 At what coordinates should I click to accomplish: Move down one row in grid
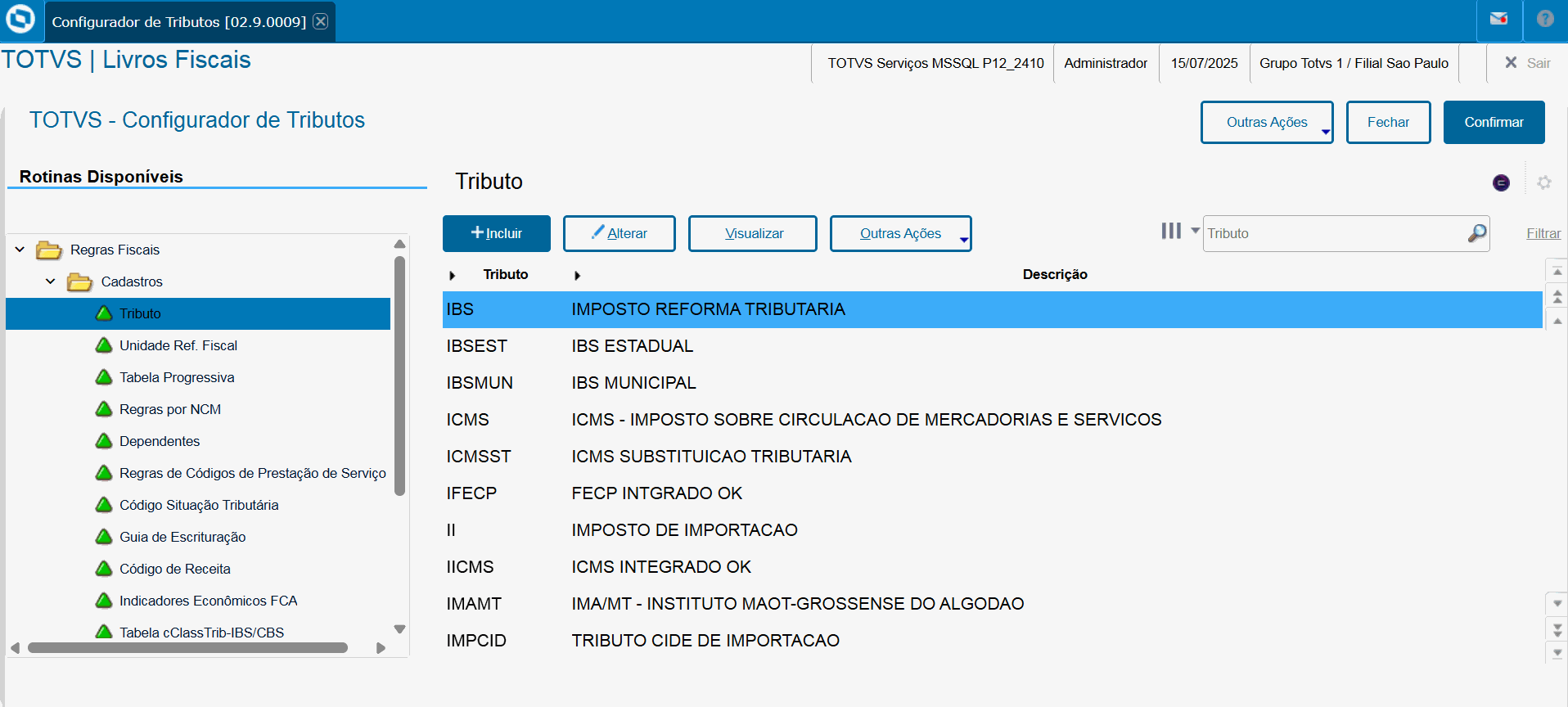[1557, 604]
